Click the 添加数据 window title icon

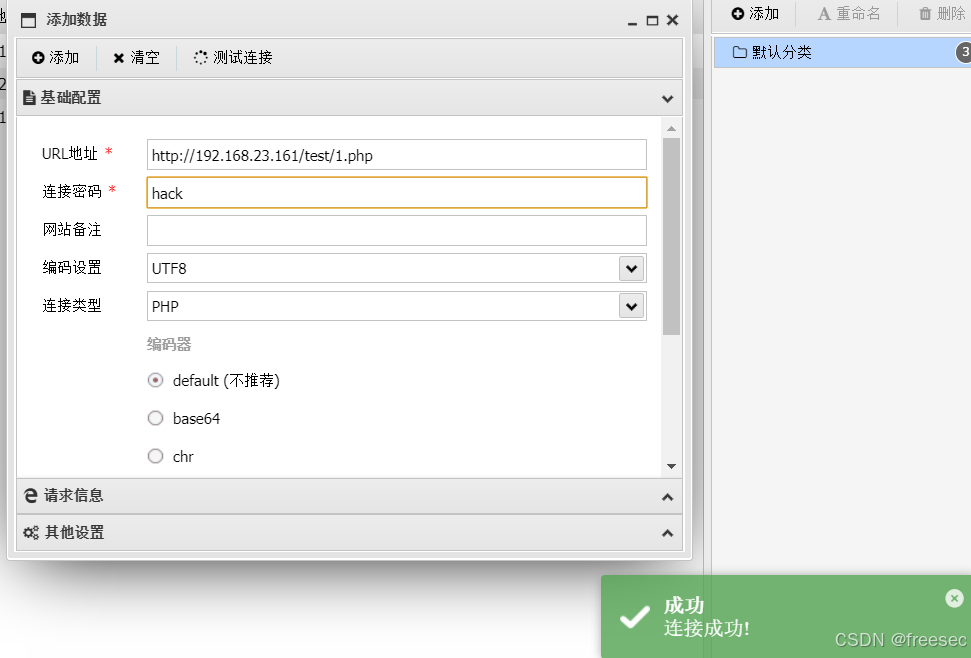click(x=28, y=20)
